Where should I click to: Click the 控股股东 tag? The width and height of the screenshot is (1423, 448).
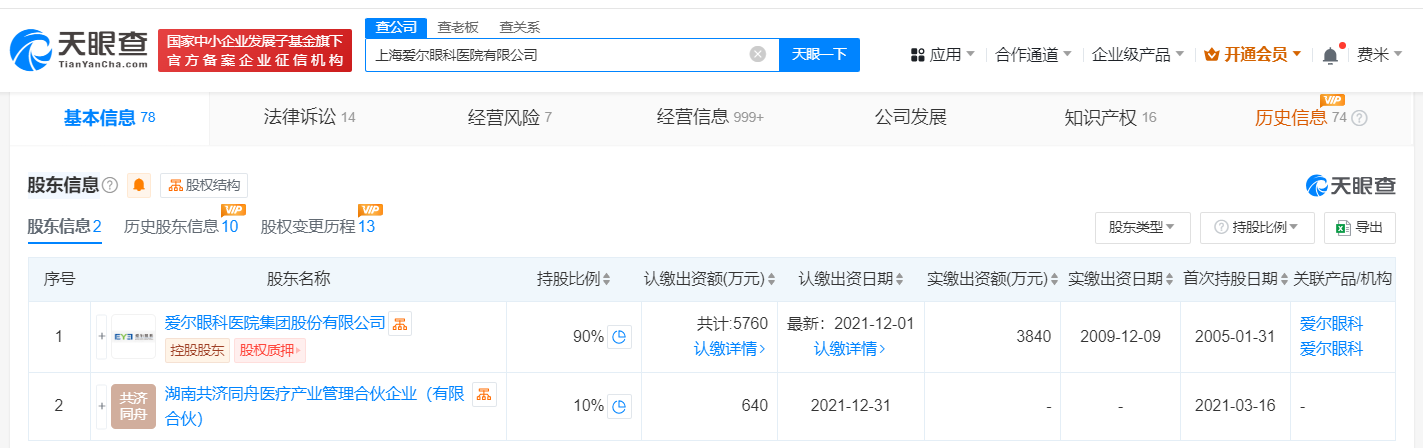pos(197,350)
